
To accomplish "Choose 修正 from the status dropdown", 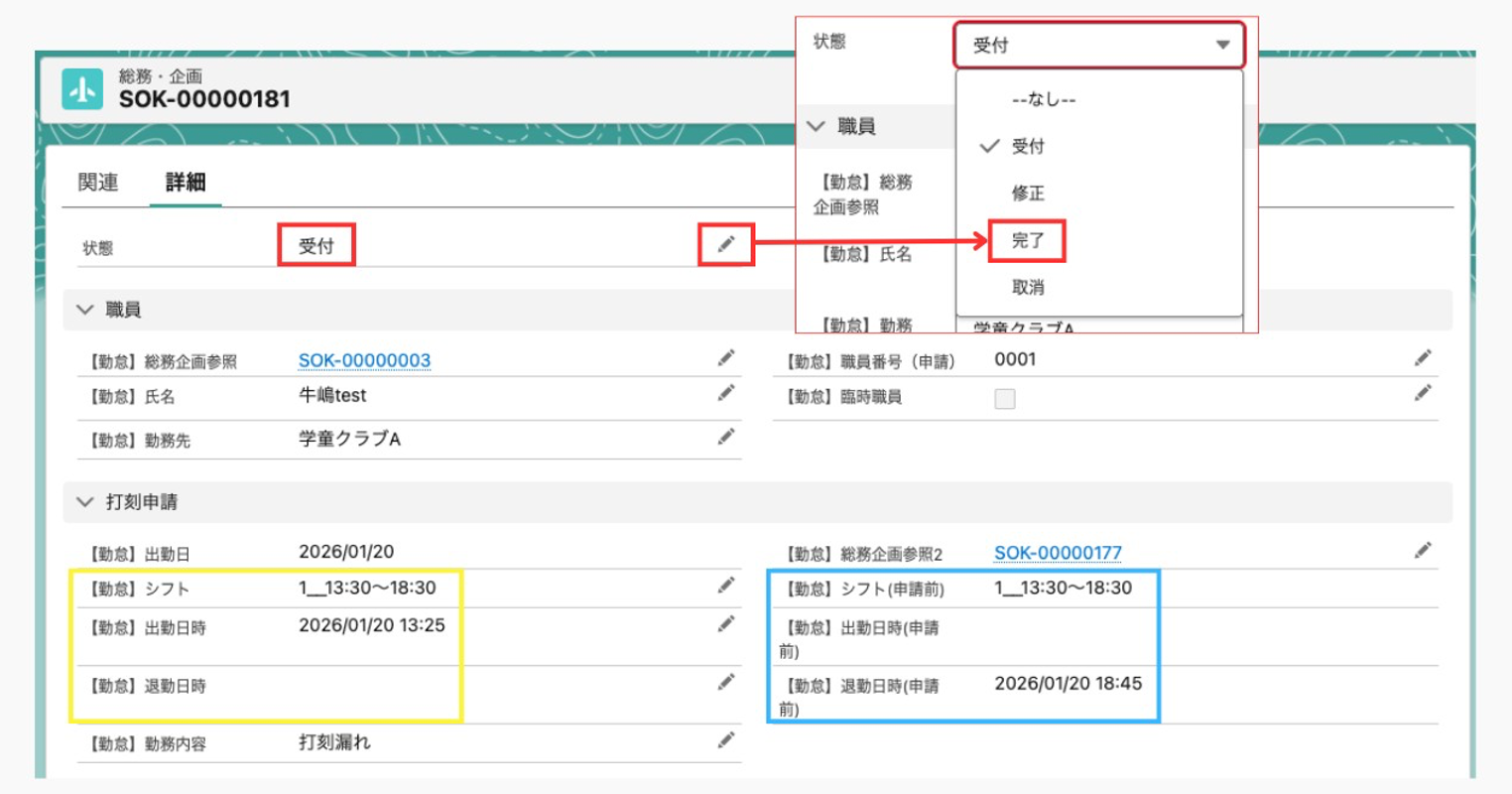I will click(x=1028, y=193).
